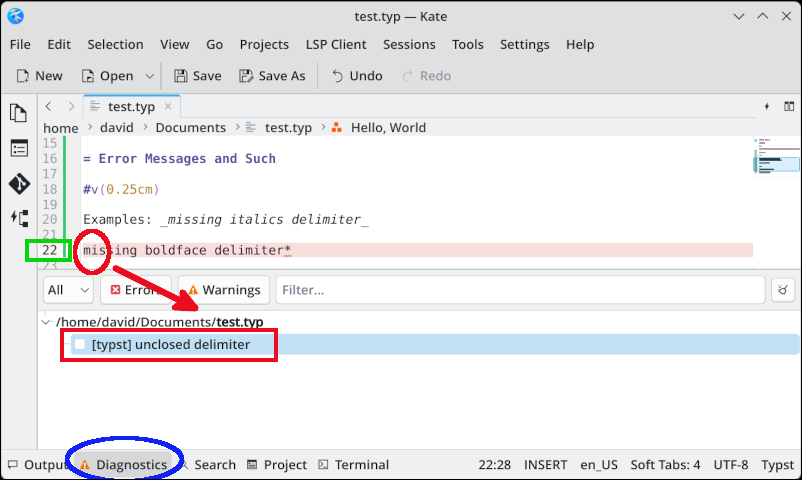
Task: Save the current document
Action: [197, 76]
